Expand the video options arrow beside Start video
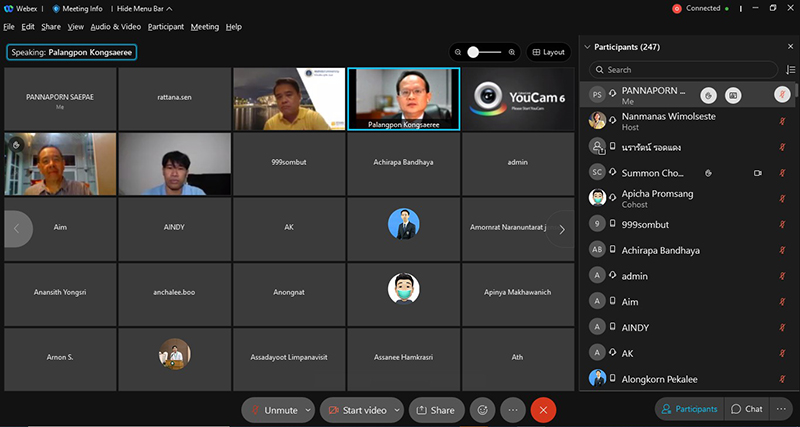Viewport: 800px width, 427px height. coord(397,410)
